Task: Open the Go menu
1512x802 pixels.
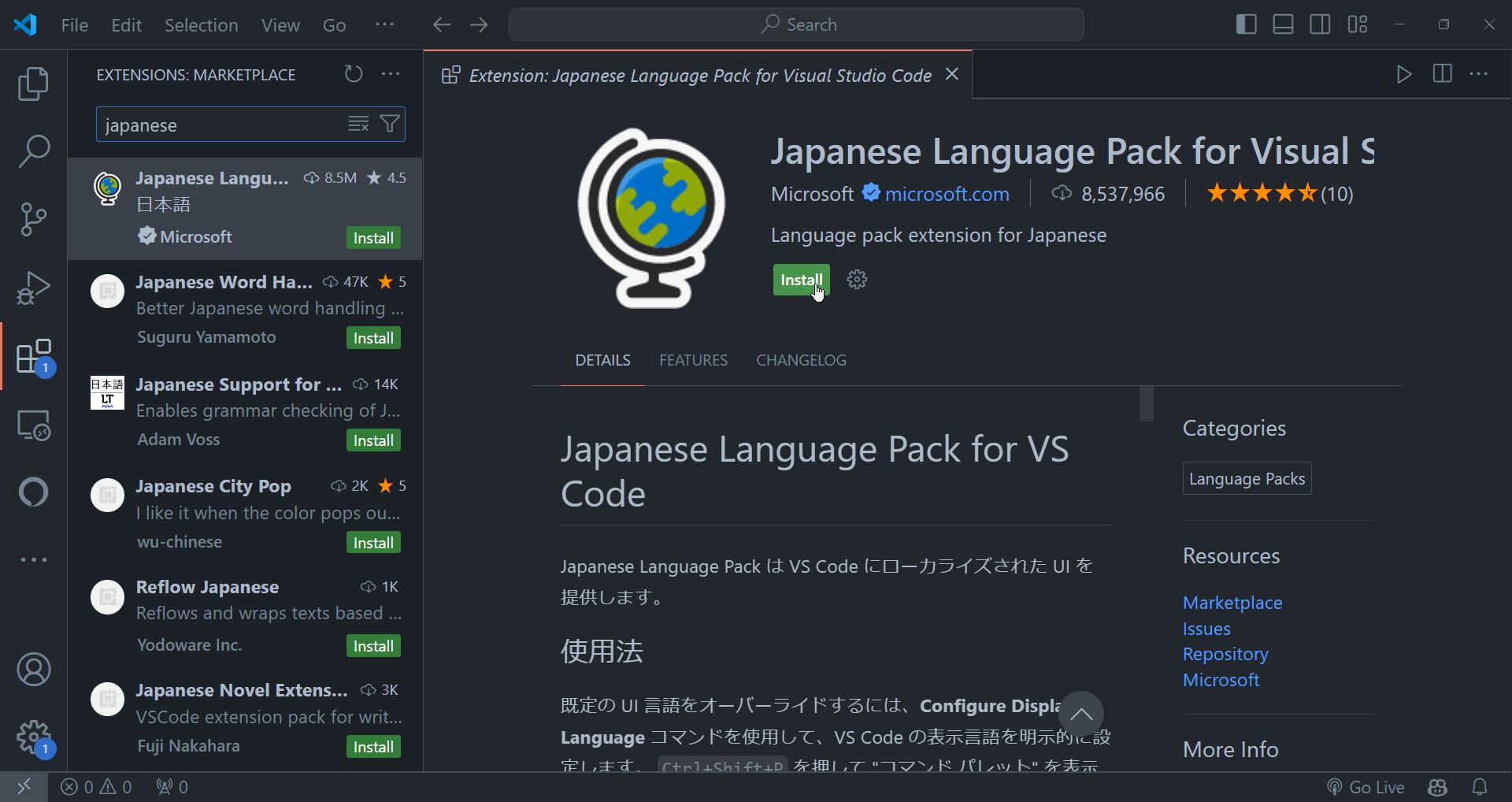Action: (334, 24)
